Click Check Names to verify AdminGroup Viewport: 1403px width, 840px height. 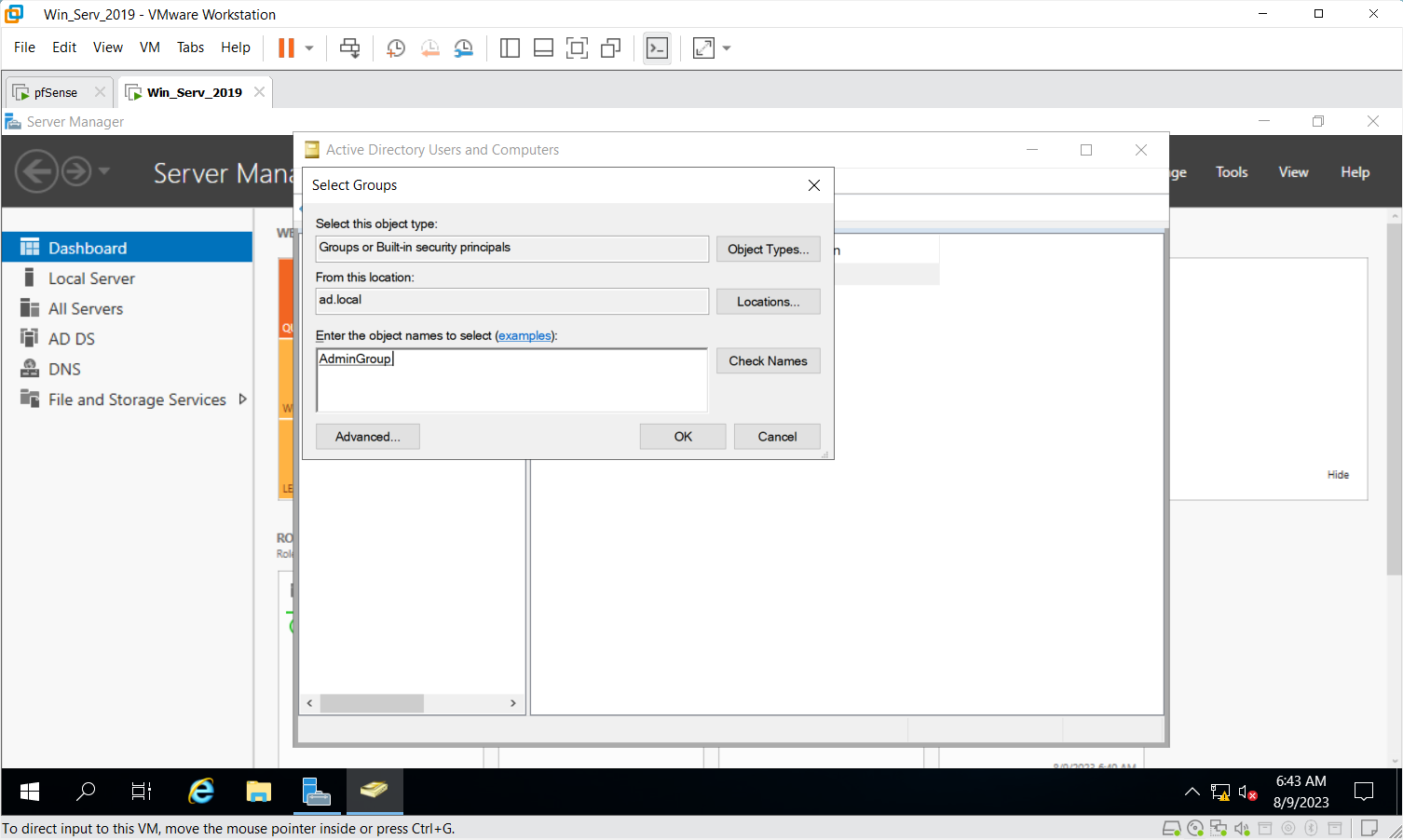tap(769, 361)
